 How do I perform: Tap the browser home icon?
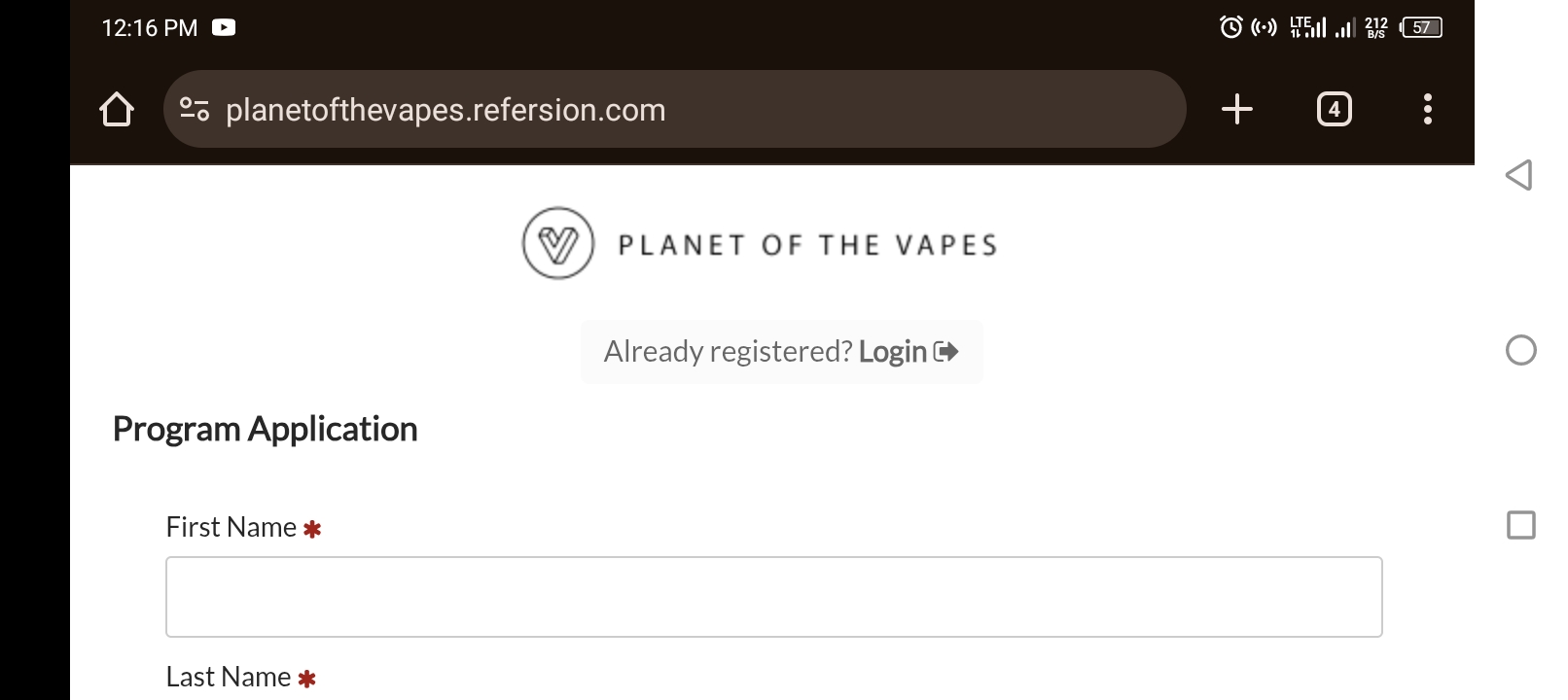pyautogui.click(x=117, y=109)
